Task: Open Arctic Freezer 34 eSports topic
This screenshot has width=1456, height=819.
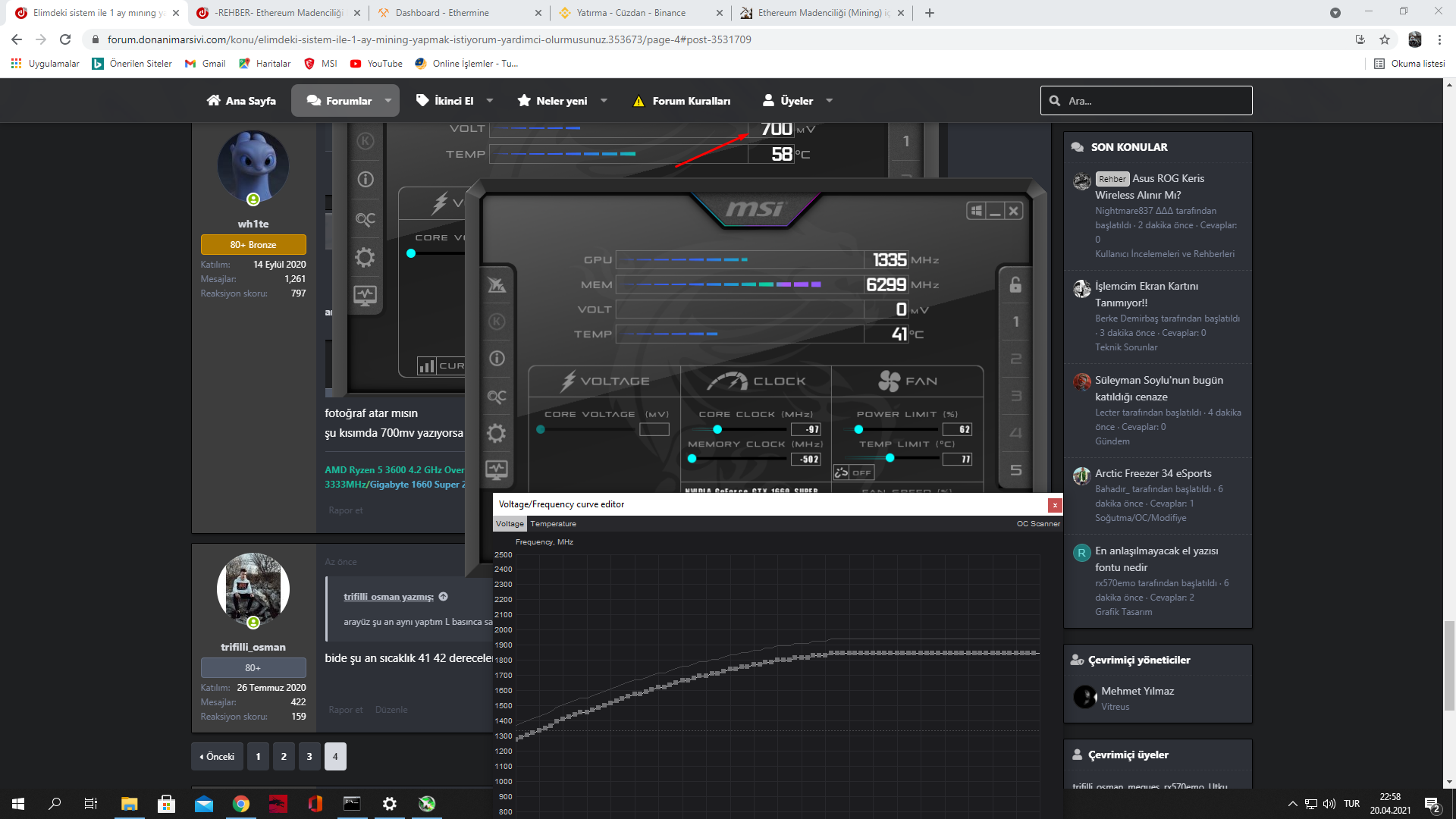Action: pos(1153,473)
